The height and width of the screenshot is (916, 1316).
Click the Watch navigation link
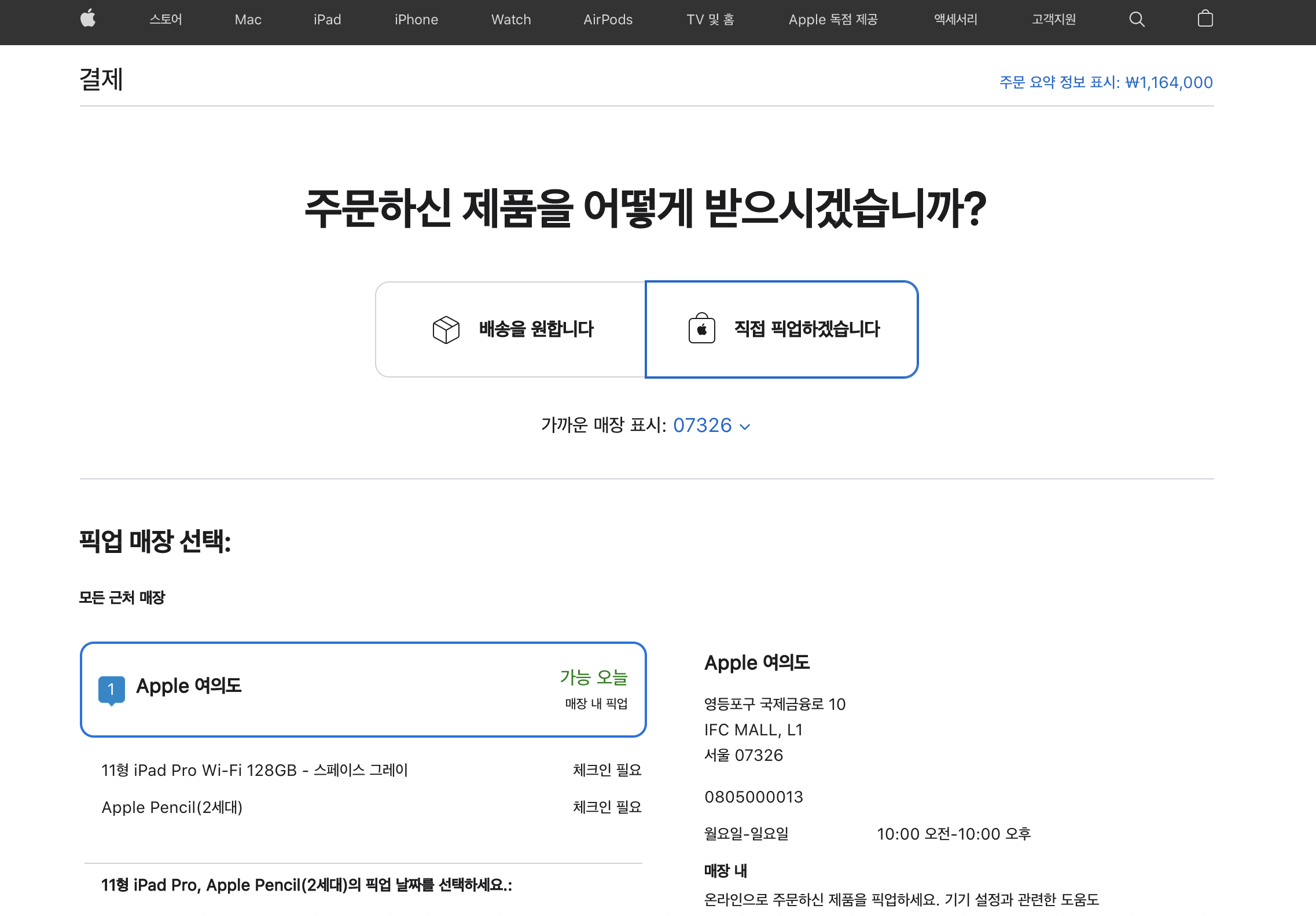511,20
